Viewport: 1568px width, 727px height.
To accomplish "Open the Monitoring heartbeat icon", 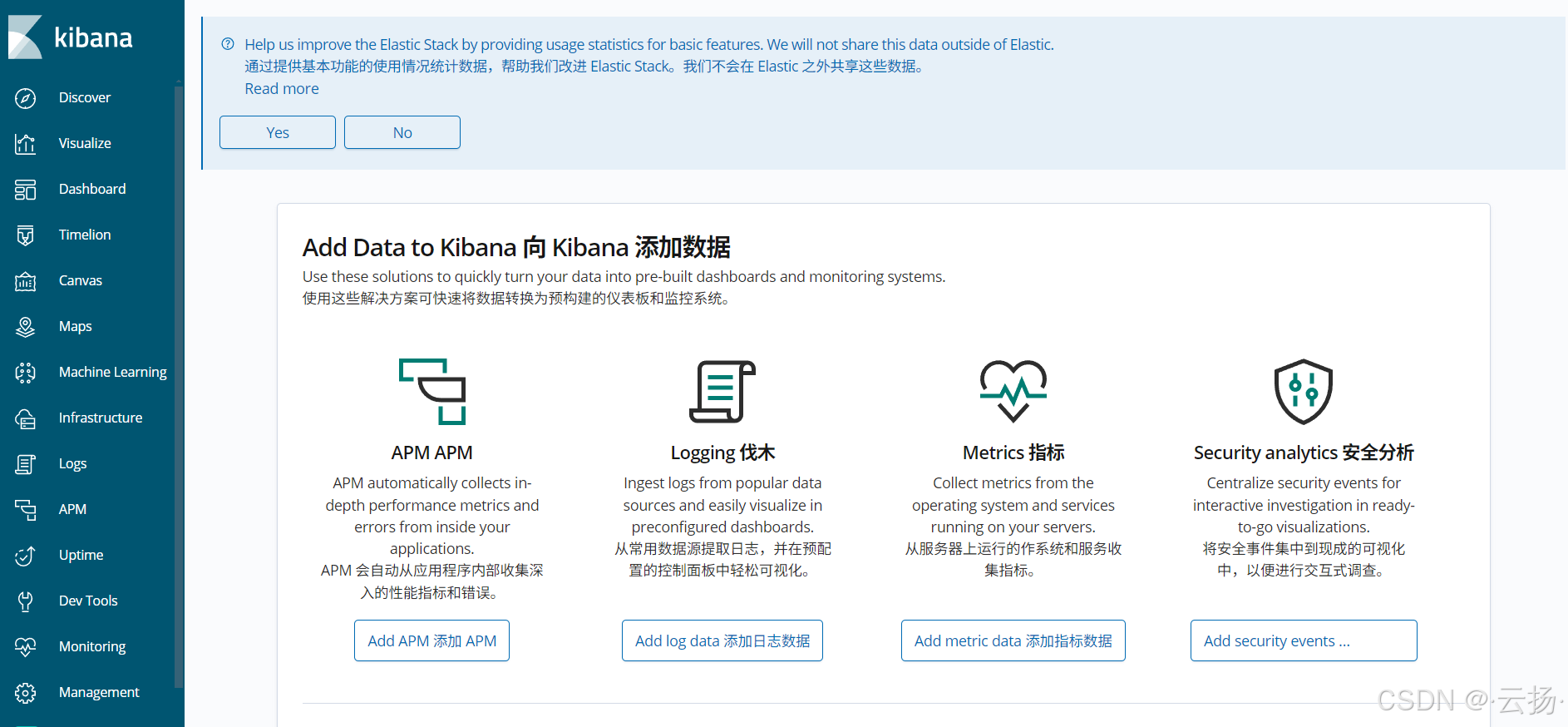I will [x=26, y=647].
